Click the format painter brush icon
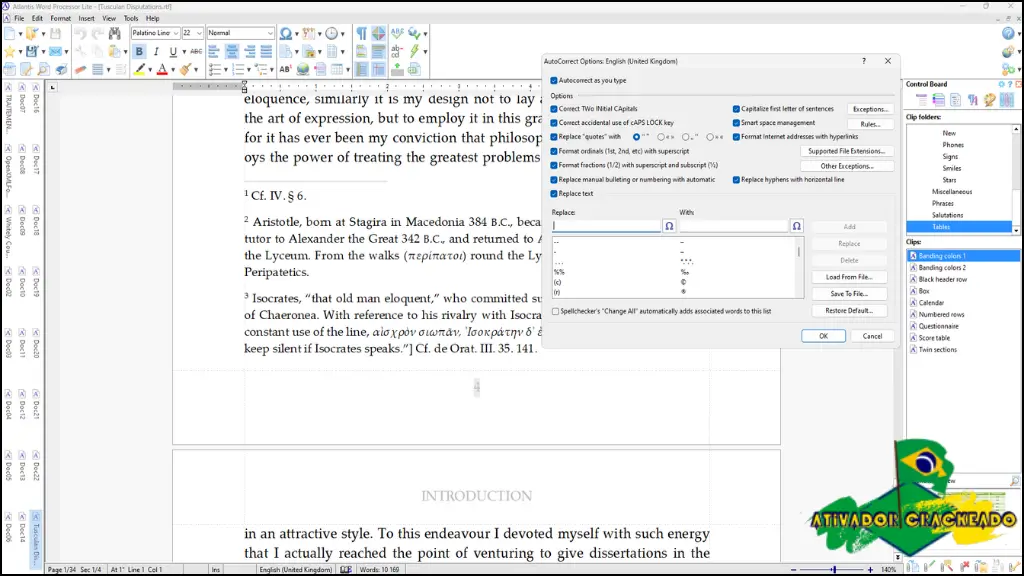 pos(185,69)
